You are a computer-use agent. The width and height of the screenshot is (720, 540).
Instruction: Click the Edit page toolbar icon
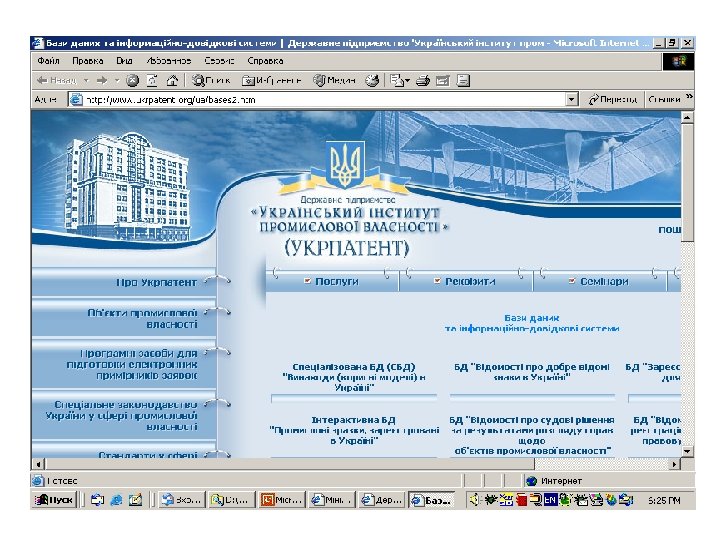point(443,80)
